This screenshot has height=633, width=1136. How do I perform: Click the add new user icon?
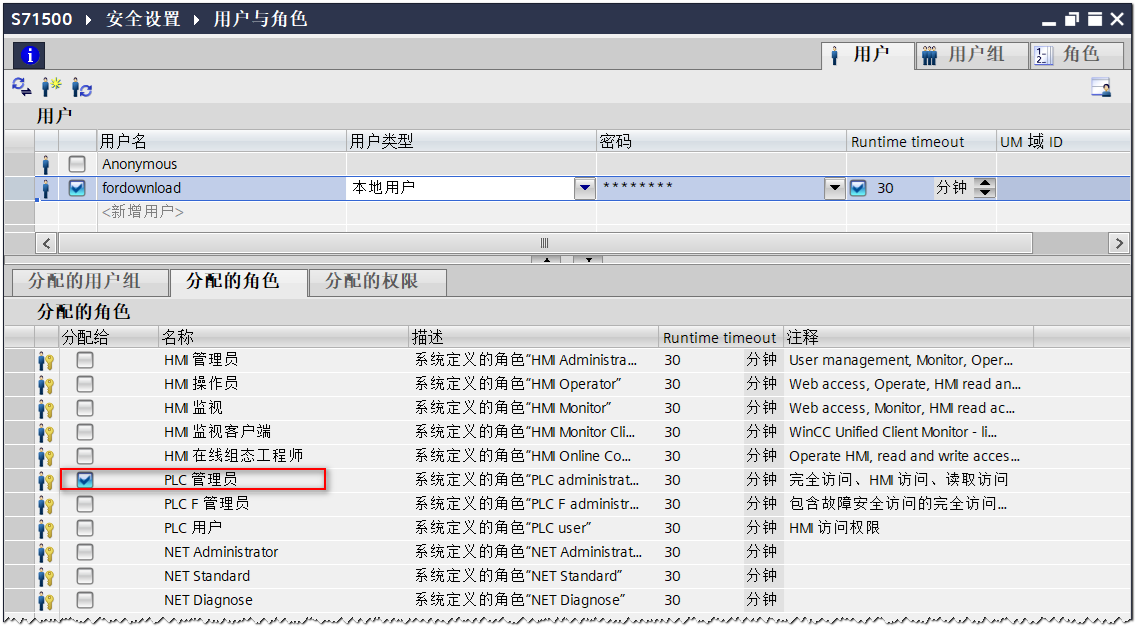click(51, 88)
